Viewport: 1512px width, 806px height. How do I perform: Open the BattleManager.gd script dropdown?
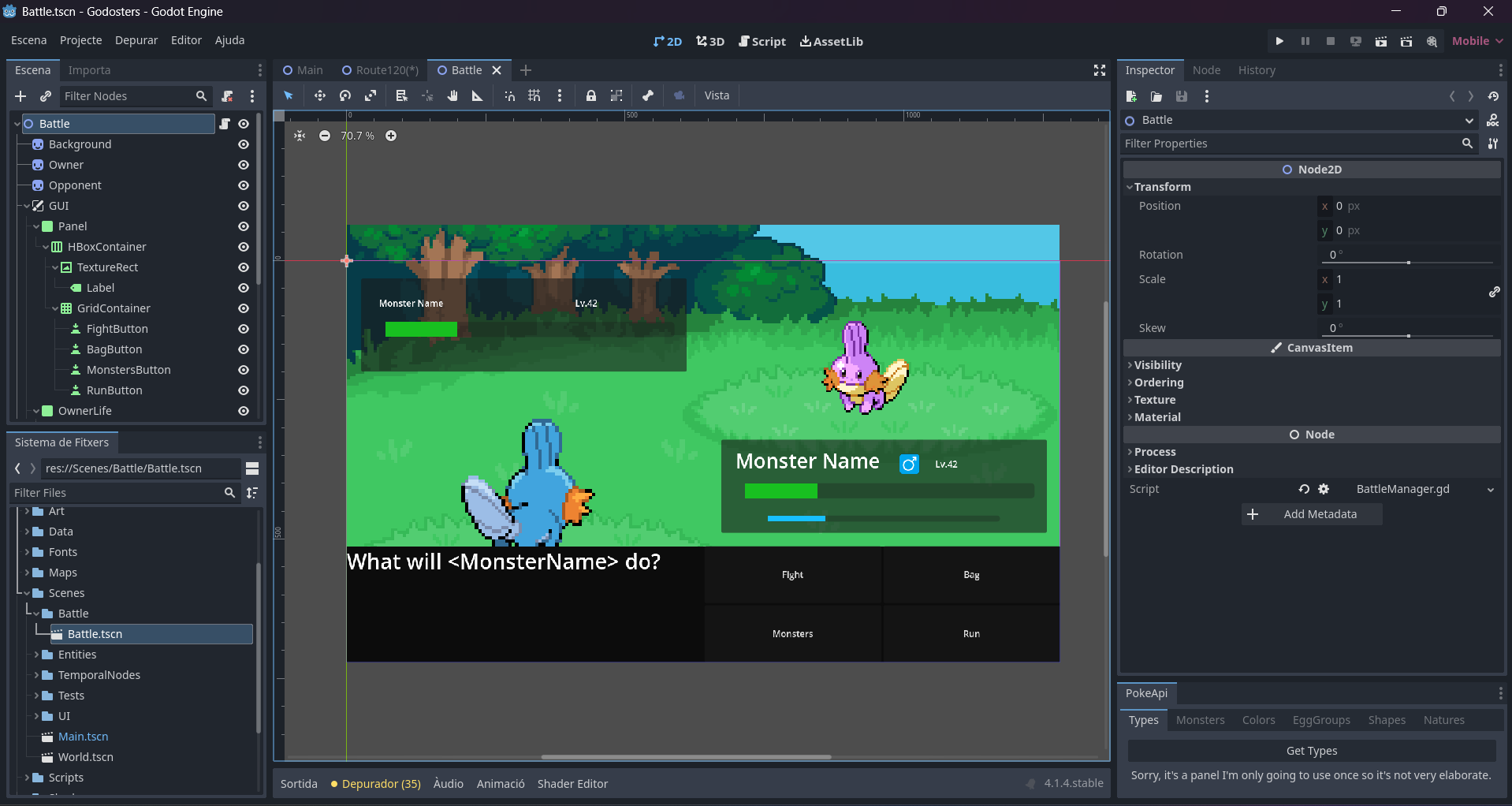(1490, 490)
